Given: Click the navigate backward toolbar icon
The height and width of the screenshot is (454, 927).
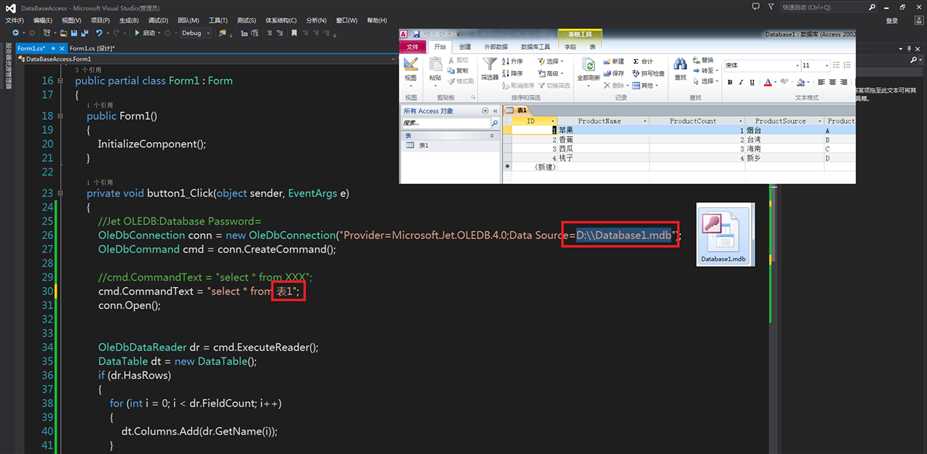Looking at the screenshot, I should tap(15, 33).
